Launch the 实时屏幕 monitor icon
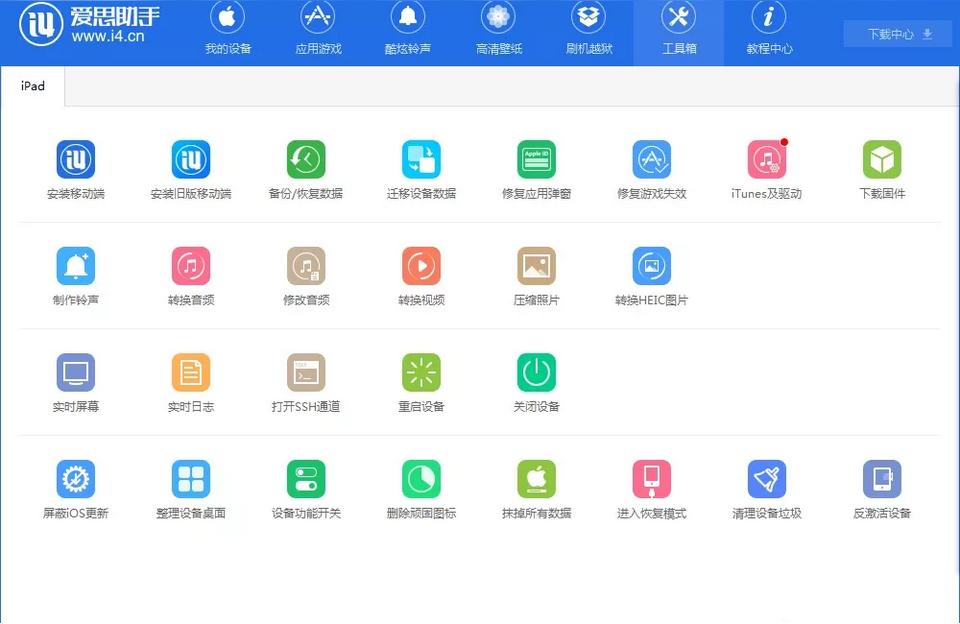Viewport: 960px width, 624px height. point(76,373)
